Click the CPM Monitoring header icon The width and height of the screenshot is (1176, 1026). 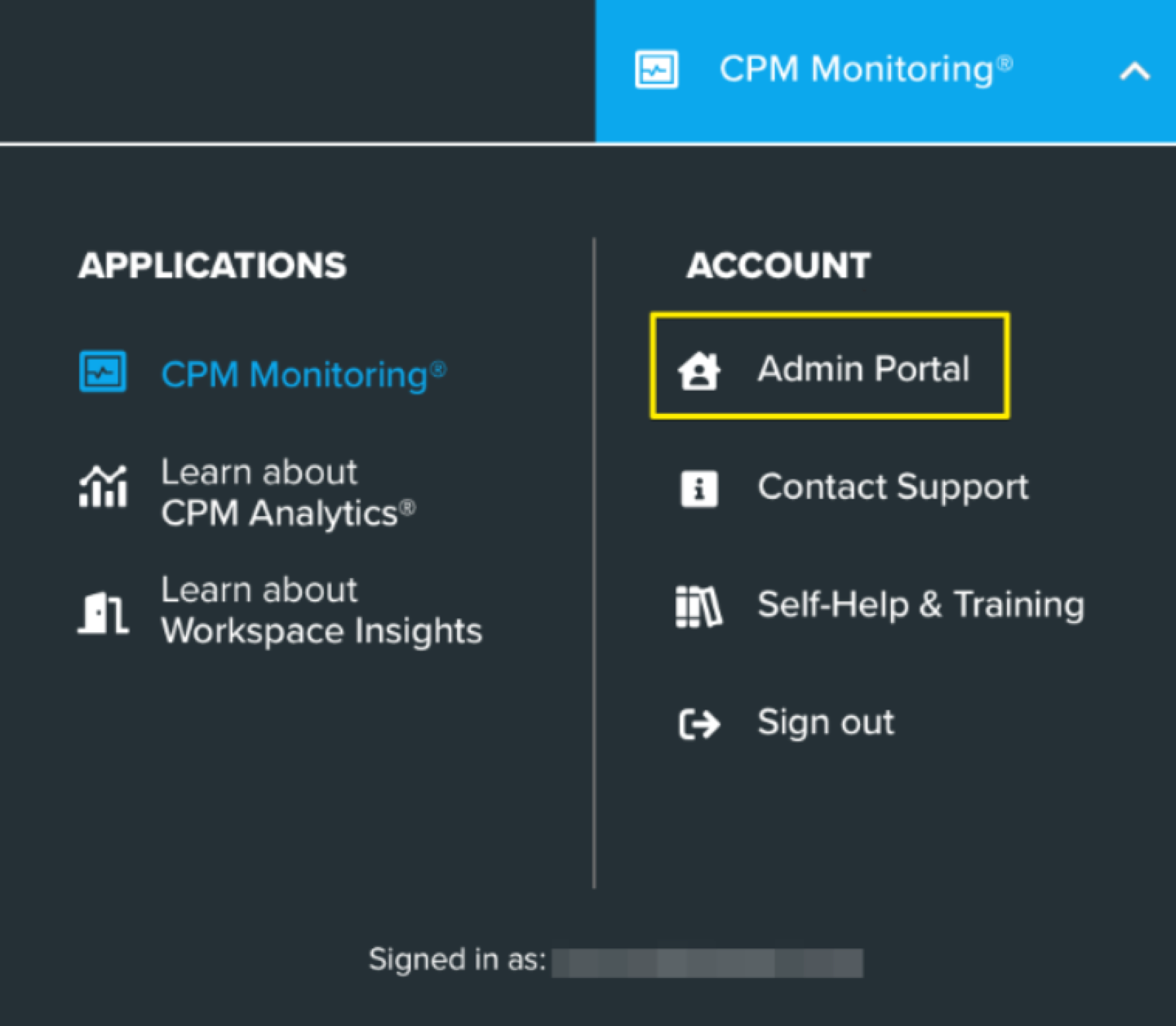point(656,70)
